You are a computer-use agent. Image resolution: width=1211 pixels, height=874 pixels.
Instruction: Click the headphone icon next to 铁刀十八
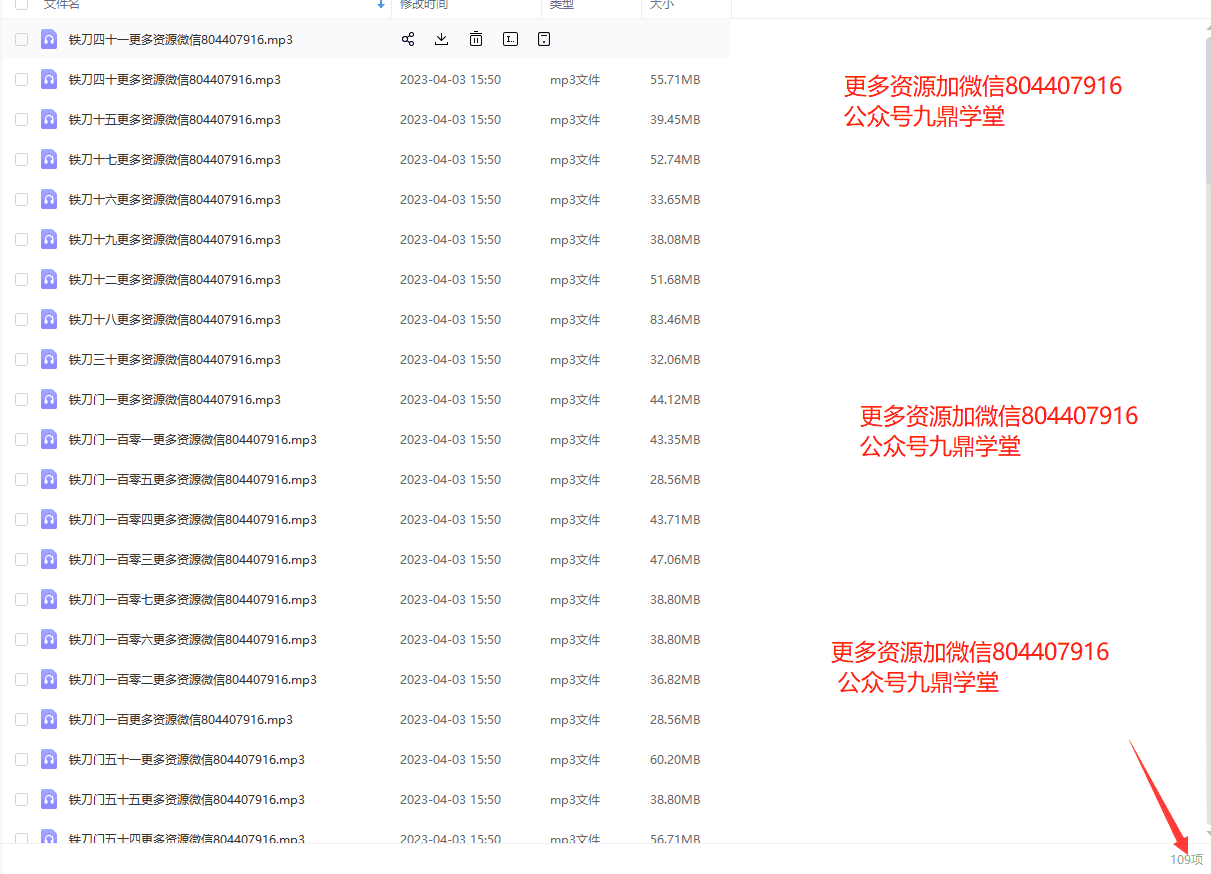(x=49, y=319)
